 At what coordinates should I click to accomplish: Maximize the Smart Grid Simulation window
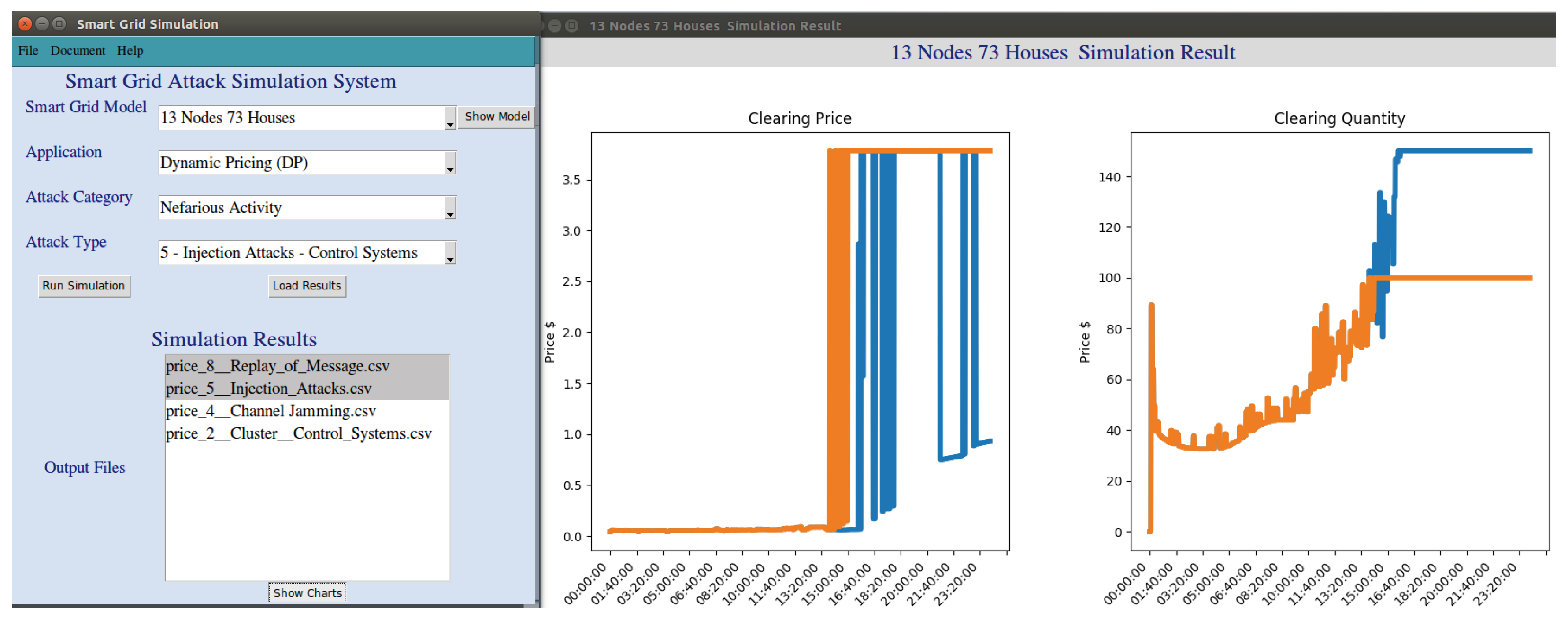(x=59, y=24)
